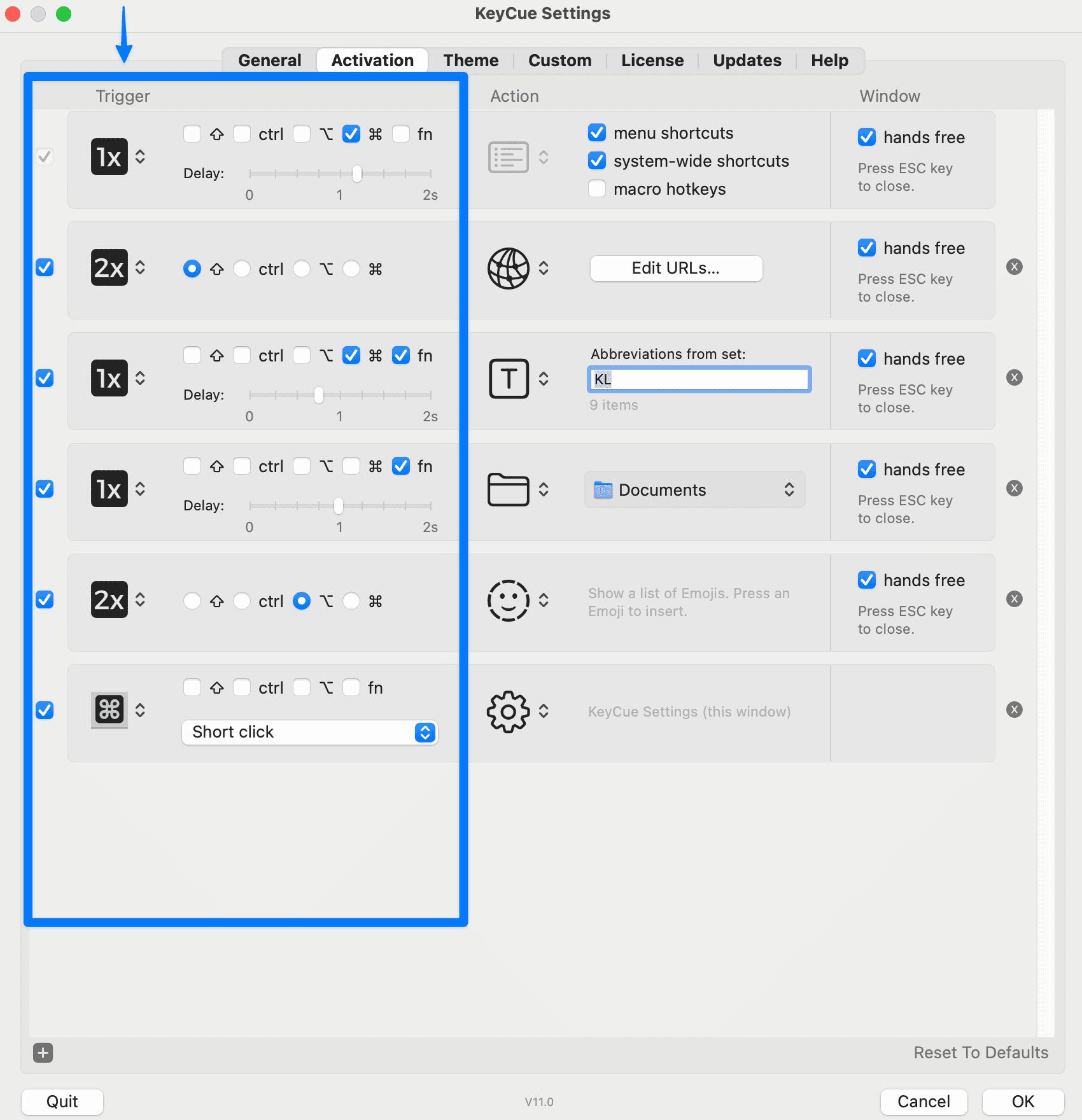Image resolution: width=1082 pixels, height=1120 pixels.
Task: Check shift modifier in KeyCue Settings row
Action: pos(192,687)
